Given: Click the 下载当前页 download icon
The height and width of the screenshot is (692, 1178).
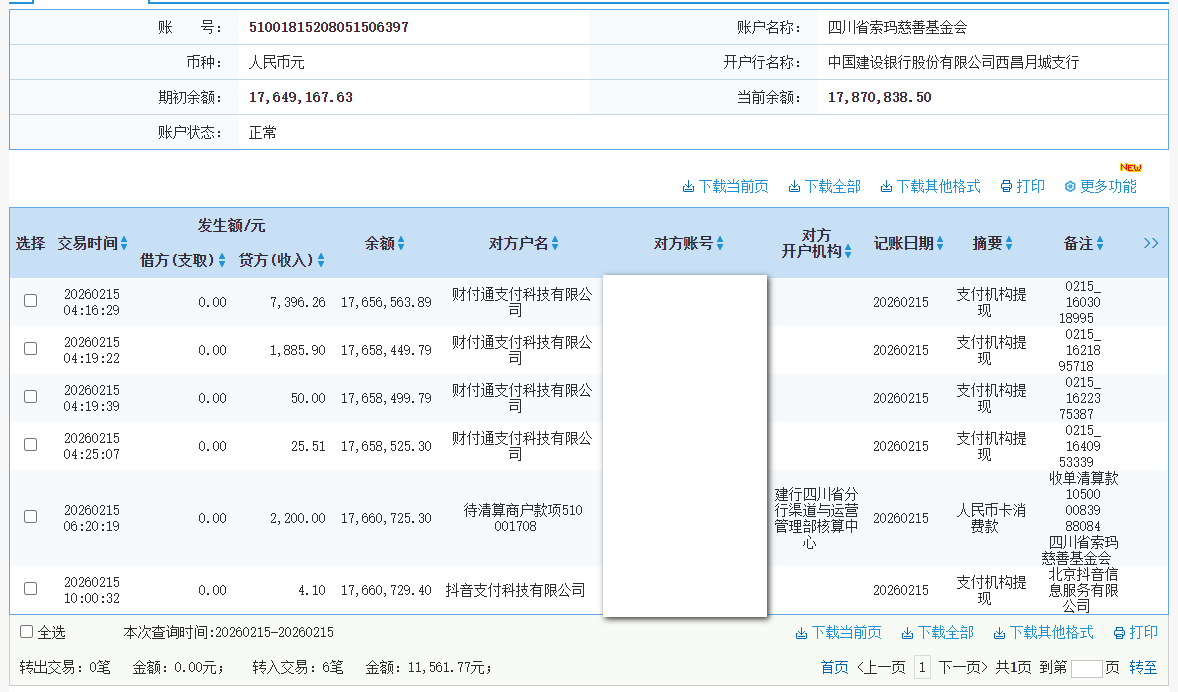Looking at the screenshot, I should pyautogui.click(x=688, y=186).
